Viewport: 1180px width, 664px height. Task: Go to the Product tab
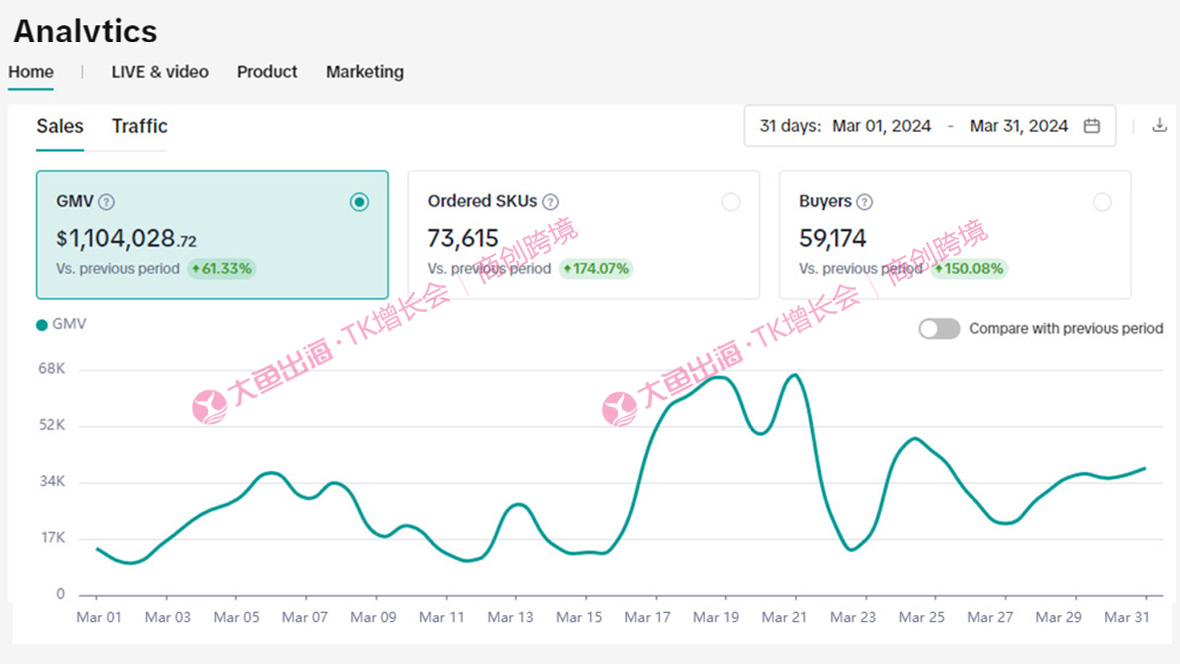tap(267, 72)
